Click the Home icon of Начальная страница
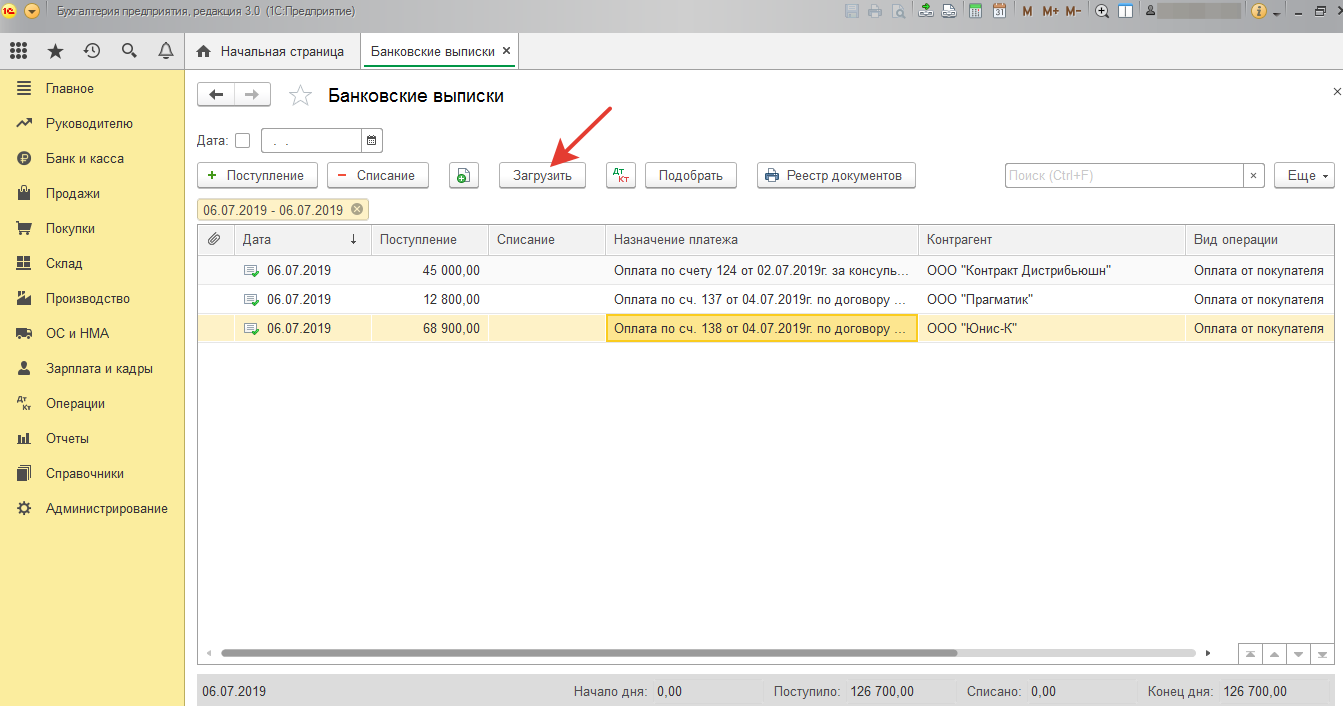 pos(204,51)
